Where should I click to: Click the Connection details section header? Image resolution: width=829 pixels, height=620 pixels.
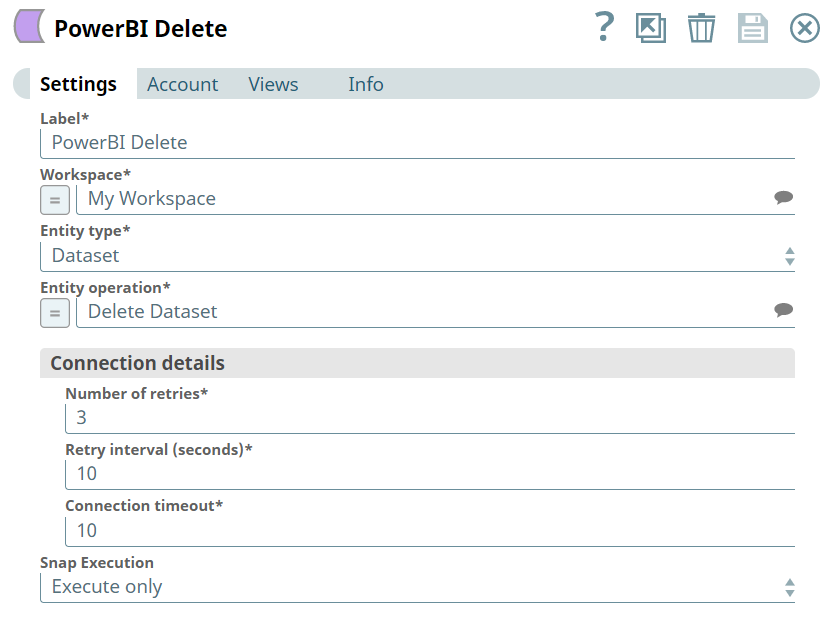click(417, 363)
